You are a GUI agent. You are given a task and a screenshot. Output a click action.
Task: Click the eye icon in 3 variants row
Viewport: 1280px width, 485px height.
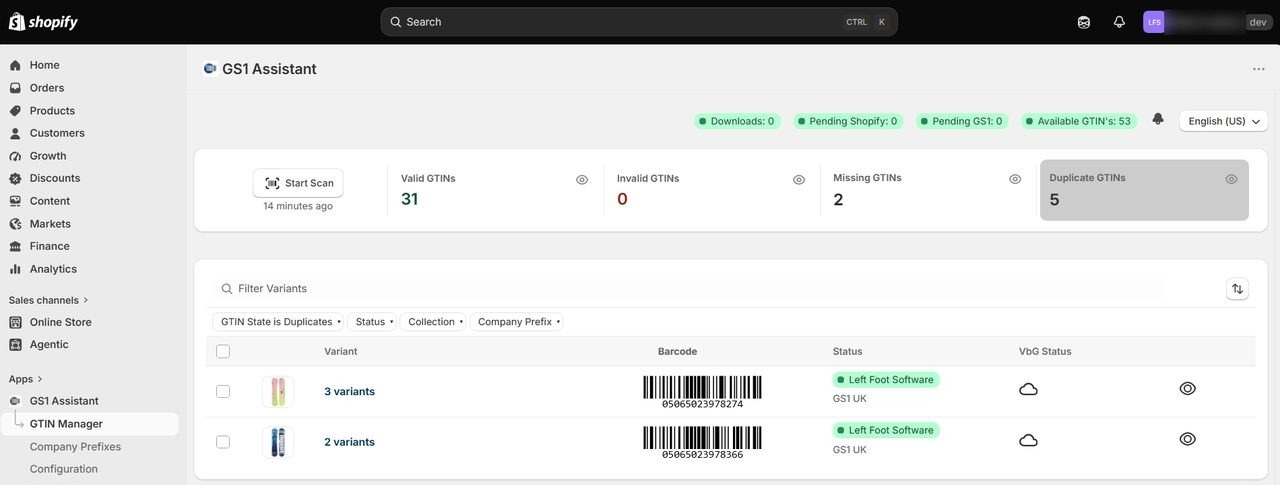[1188, 388]
